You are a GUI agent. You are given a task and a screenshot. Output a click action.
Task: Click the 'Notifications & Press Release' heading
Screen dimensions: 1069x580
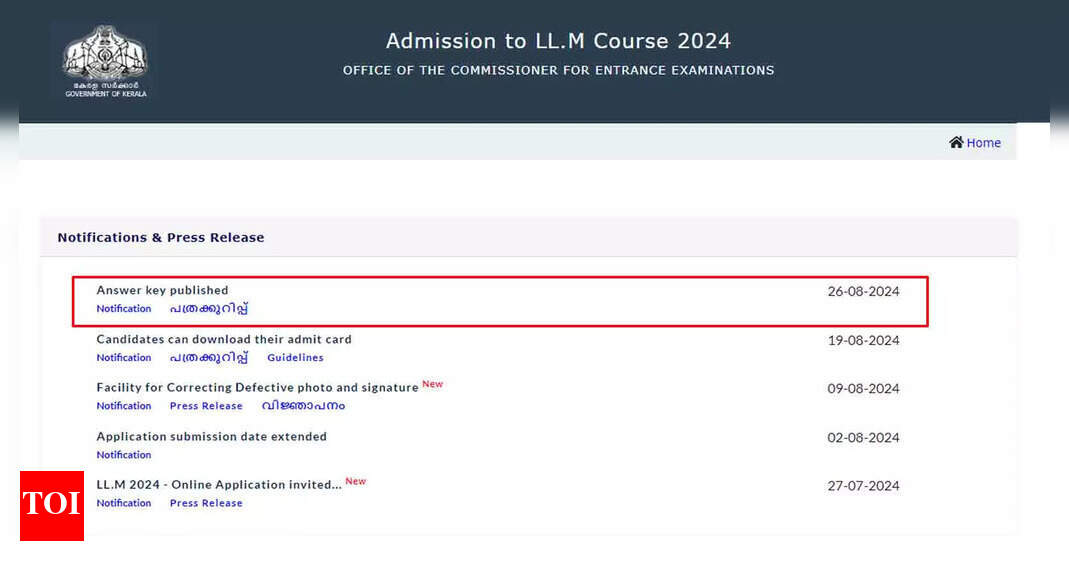click(161, 238)
